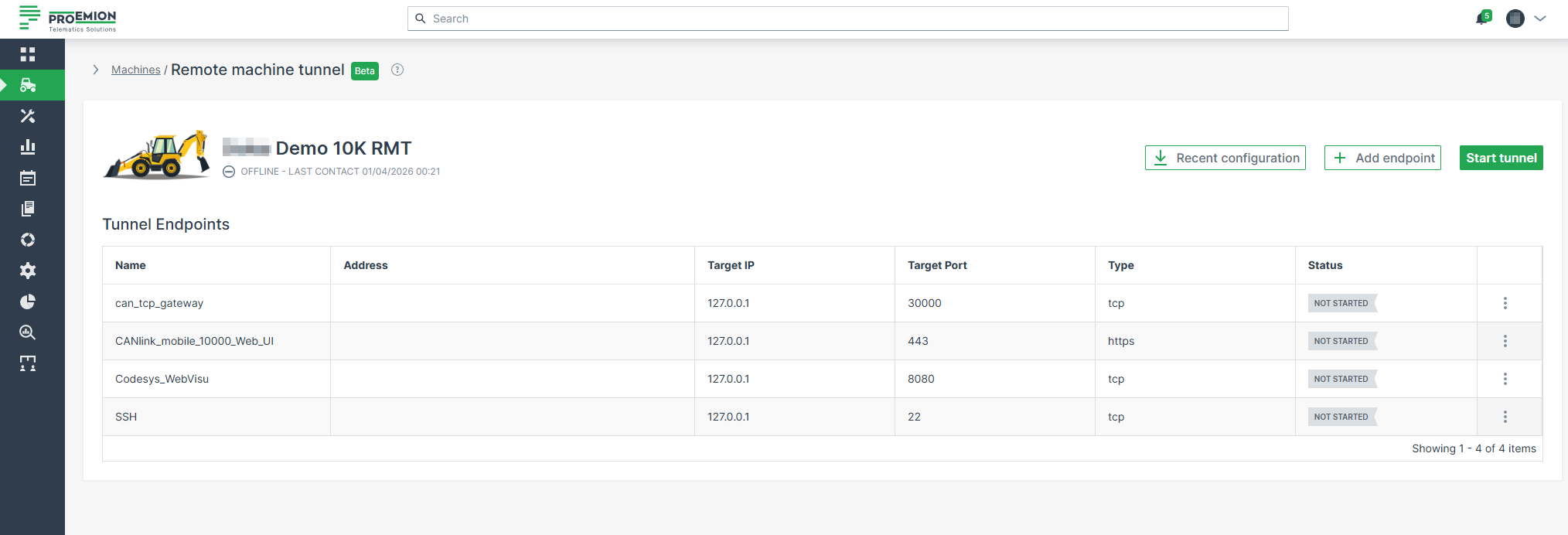Select the Machines tractor icon in sidebar
This screenshot has width=1568, height=535.
pyautogui.click(x=28, y=85)
